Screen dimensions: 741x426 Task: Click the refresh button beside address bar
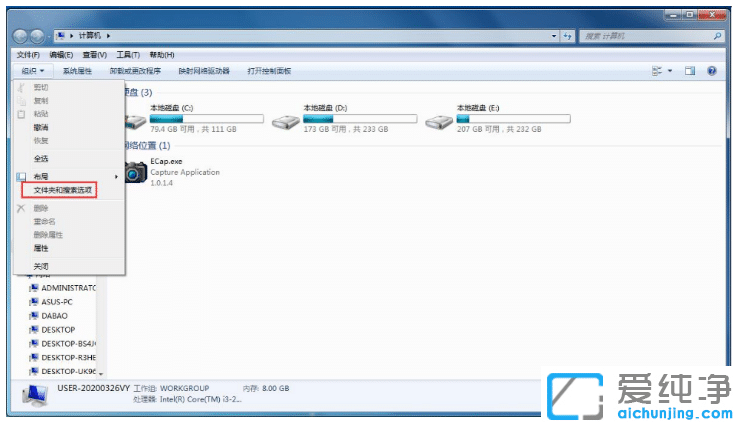[x=567, y=36]
